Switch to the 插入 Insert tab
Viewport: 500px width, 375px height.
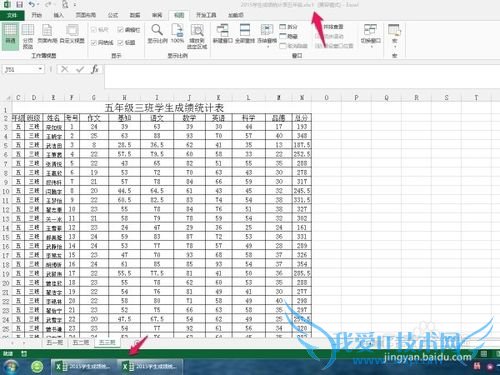pyautogui.click(x=58, y=15)
